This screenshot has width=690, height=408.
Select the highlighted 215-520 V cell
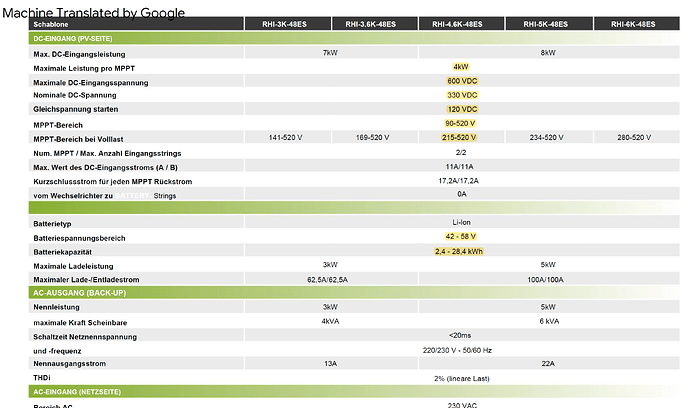pyautogui.click(x=459, y=137)
